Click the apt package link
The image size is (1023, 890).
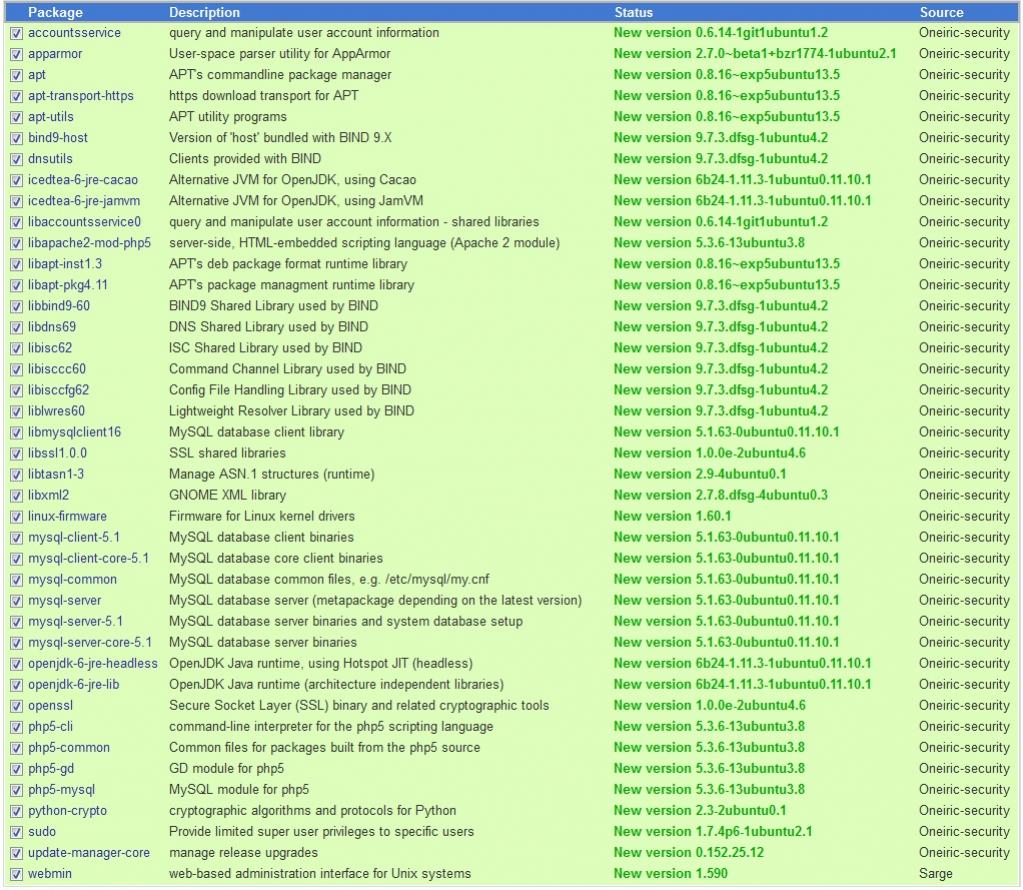click(37, 75)
